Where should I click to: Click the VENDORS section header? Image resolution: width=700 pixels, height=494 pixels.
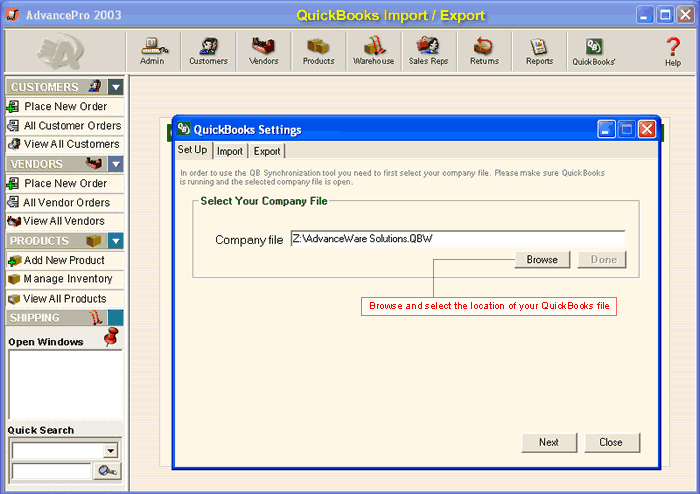point(57,164)
